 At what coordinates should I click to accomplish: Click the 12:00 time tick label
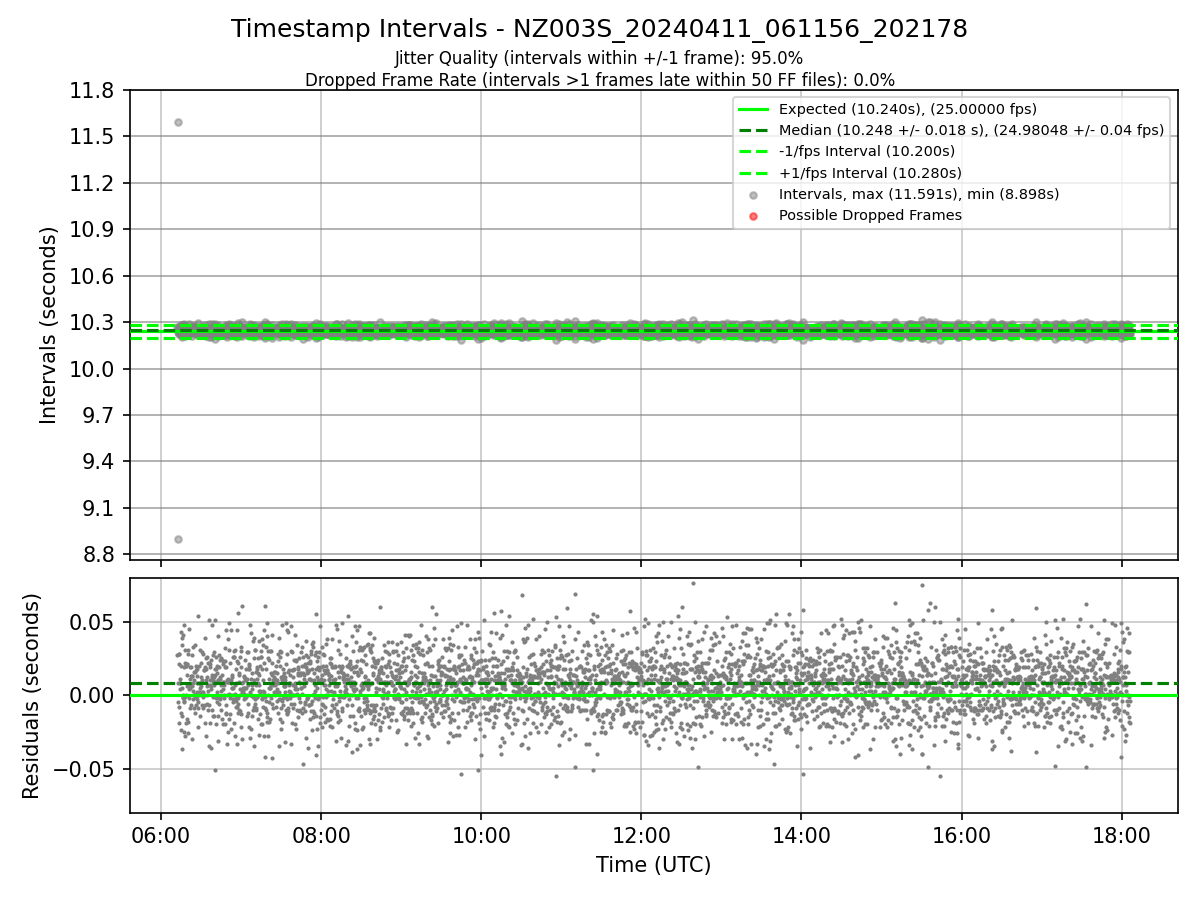coord(641,834)
